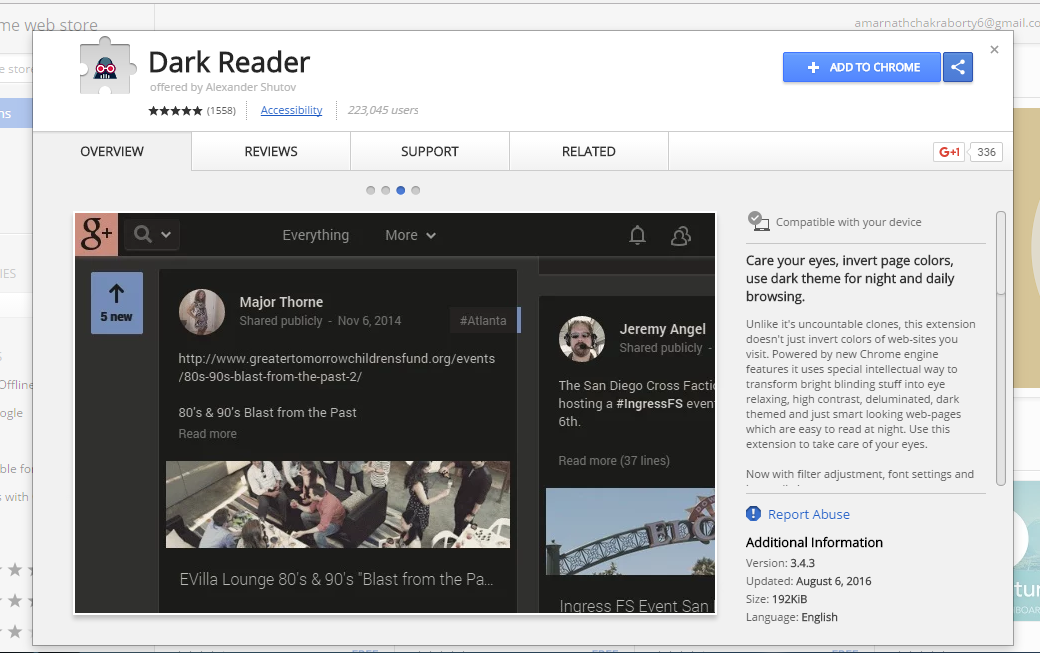Click the 'Care your eyes' summary heading
This screenshot has width=1040, height=653.
point(850,278)
